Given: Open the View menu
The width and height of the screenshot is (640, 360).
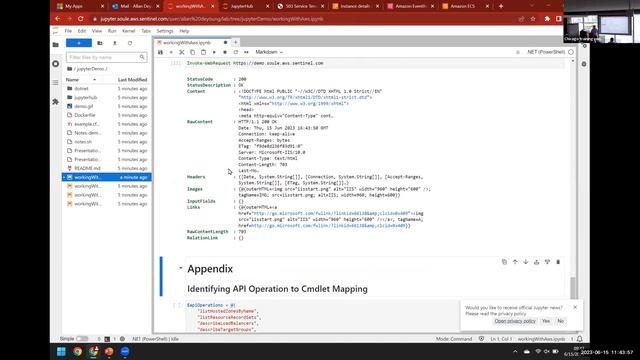Looking at the screenshot, I should pyautogui.click(x=97, y=31).
